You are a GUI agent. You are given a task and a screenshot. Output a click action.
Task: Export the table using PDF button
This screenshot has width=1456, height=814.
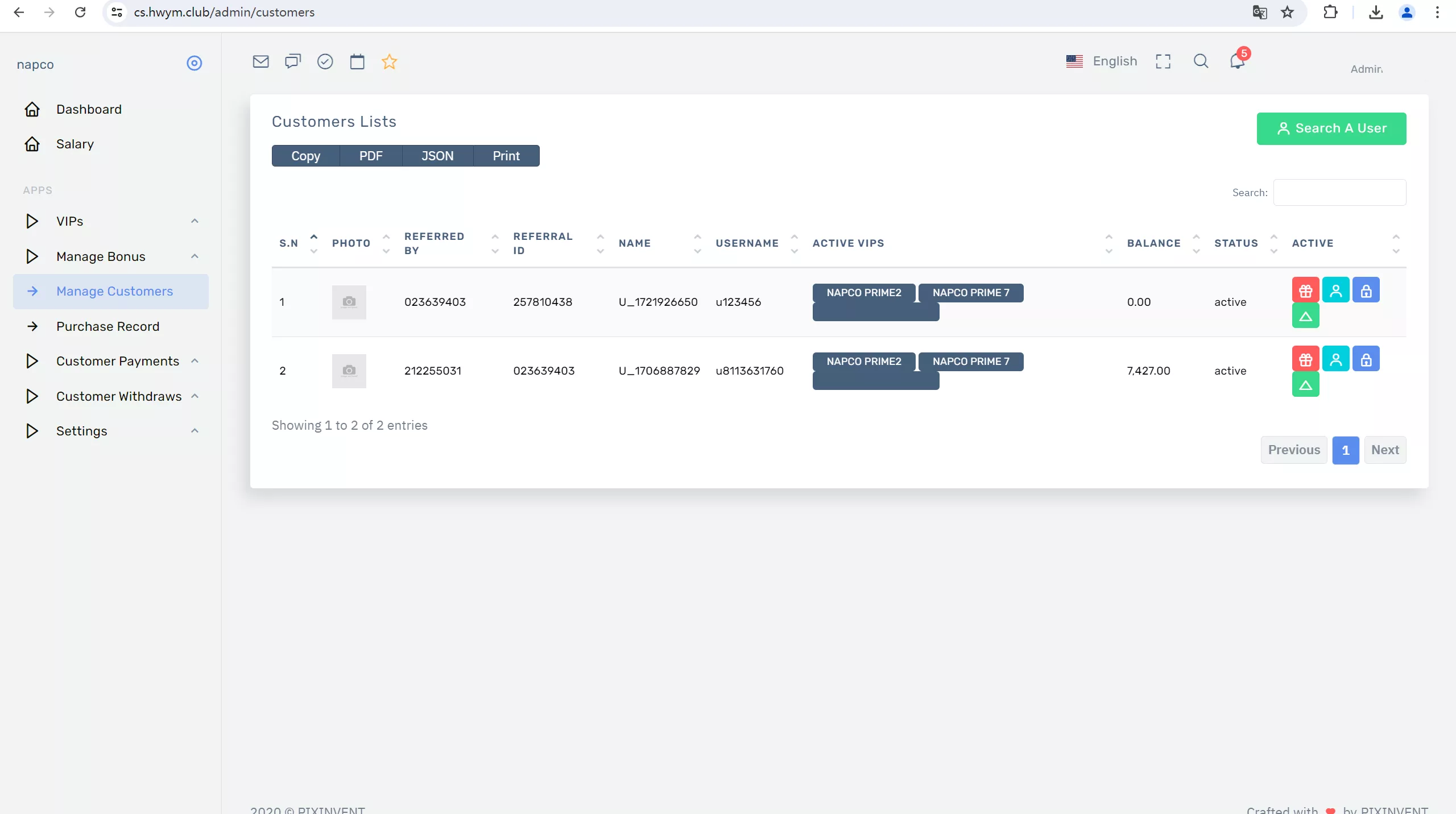click(x=371, y=156)
